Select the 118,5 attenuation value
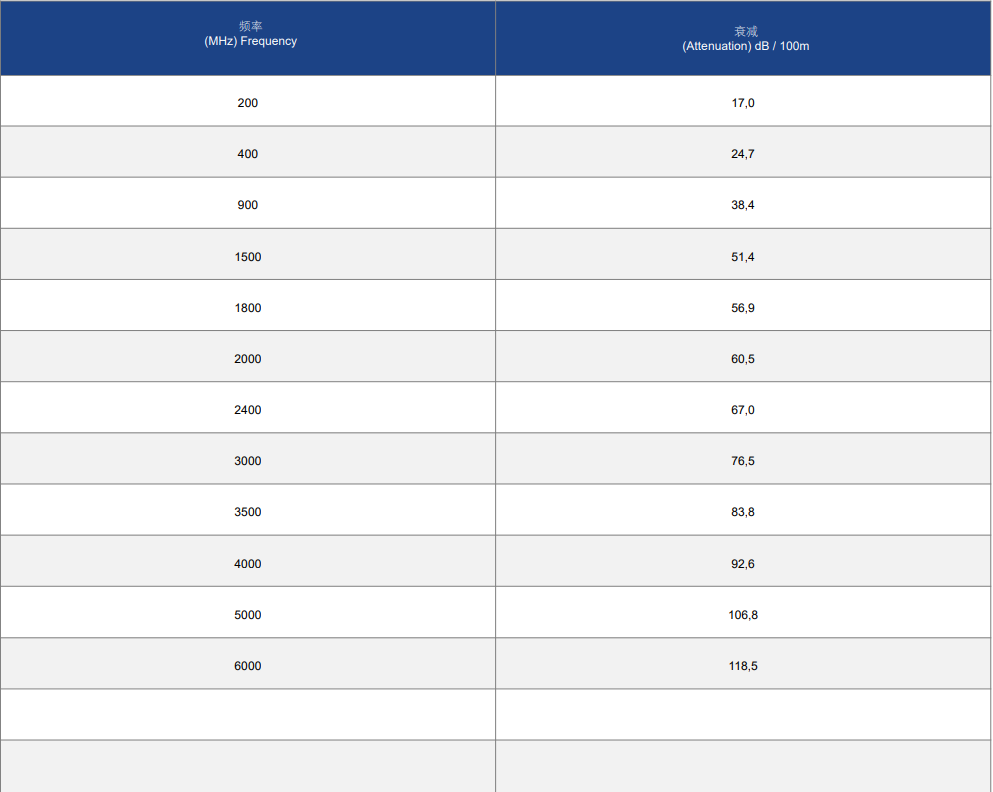 click(743, 665)
